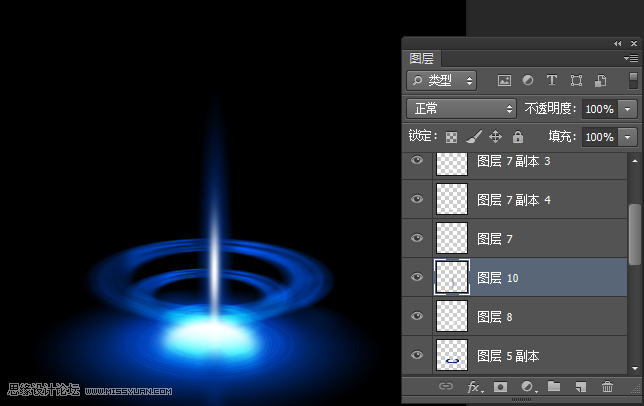Collapse the panel with double arrows
The height and width of the screenshot is (406, 644).
[618, 44]
